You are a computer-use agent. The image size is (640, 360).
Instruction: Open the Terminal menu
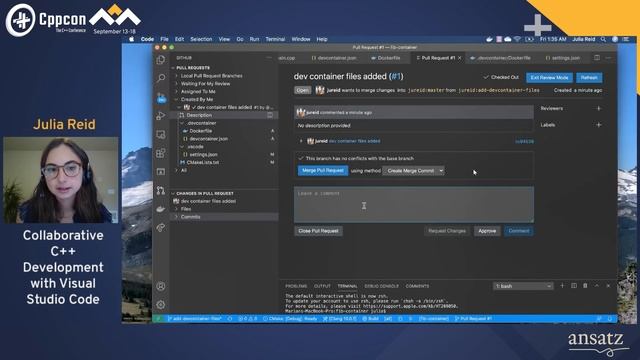click(x=275, y=39)
